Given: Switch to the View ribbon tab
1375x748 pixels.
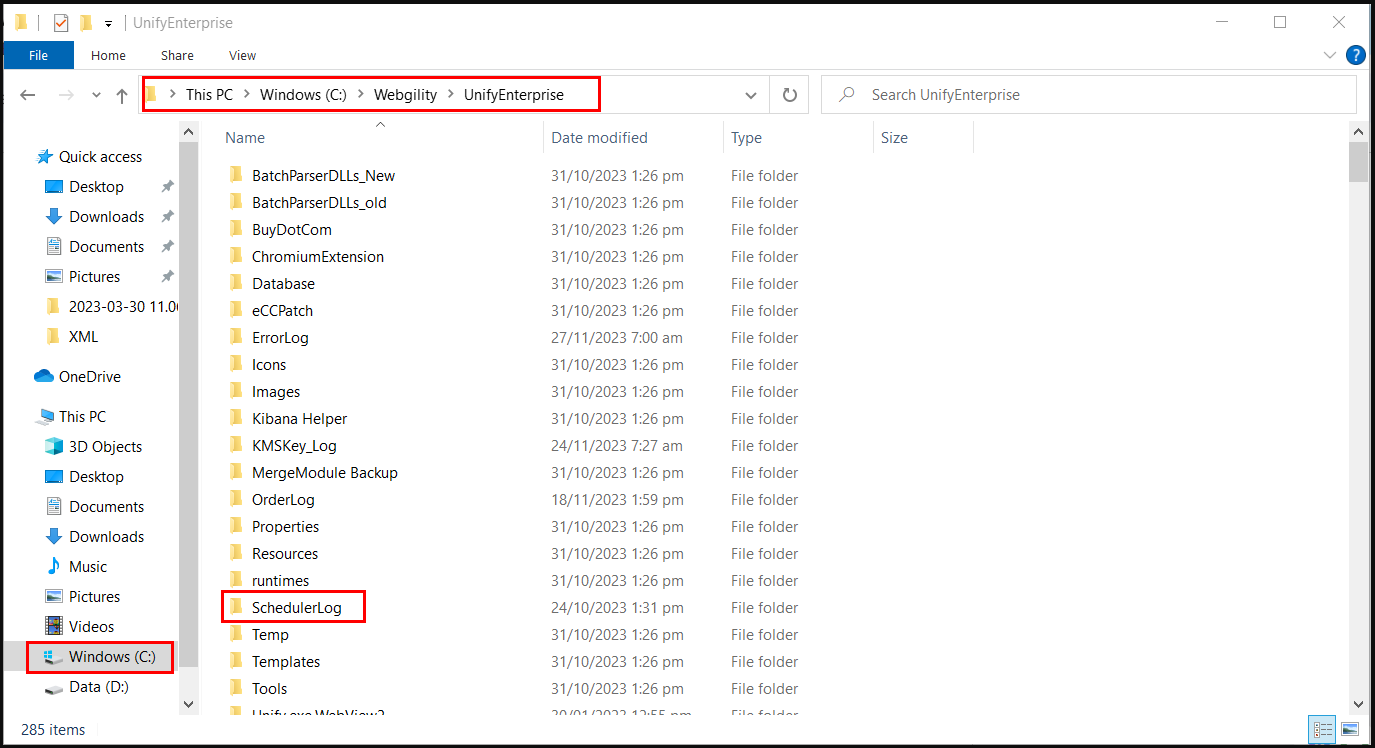Looking at the screenshot, I should pos(242,55).
